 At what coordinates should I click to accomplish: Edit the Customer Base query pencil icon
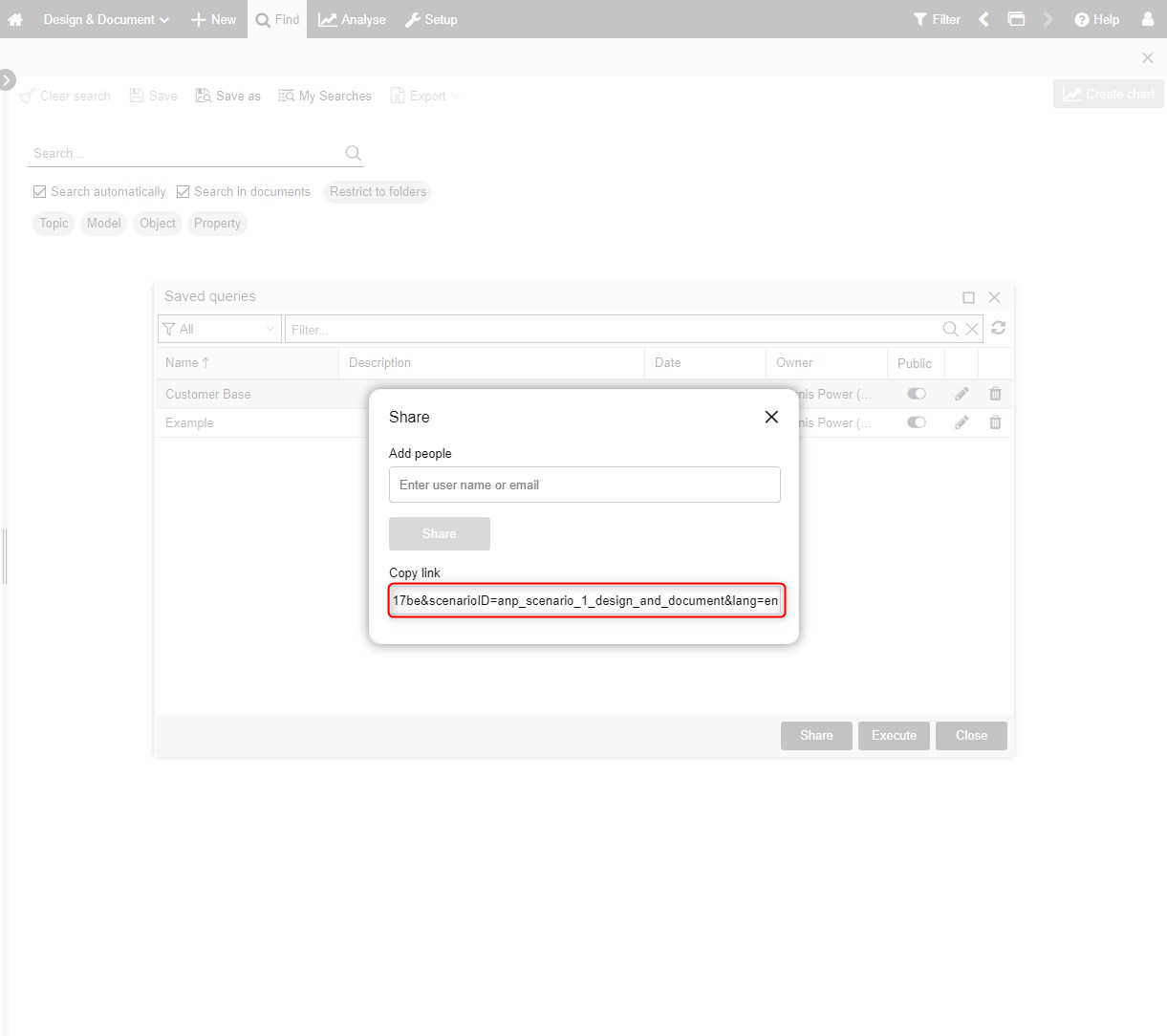962,394
